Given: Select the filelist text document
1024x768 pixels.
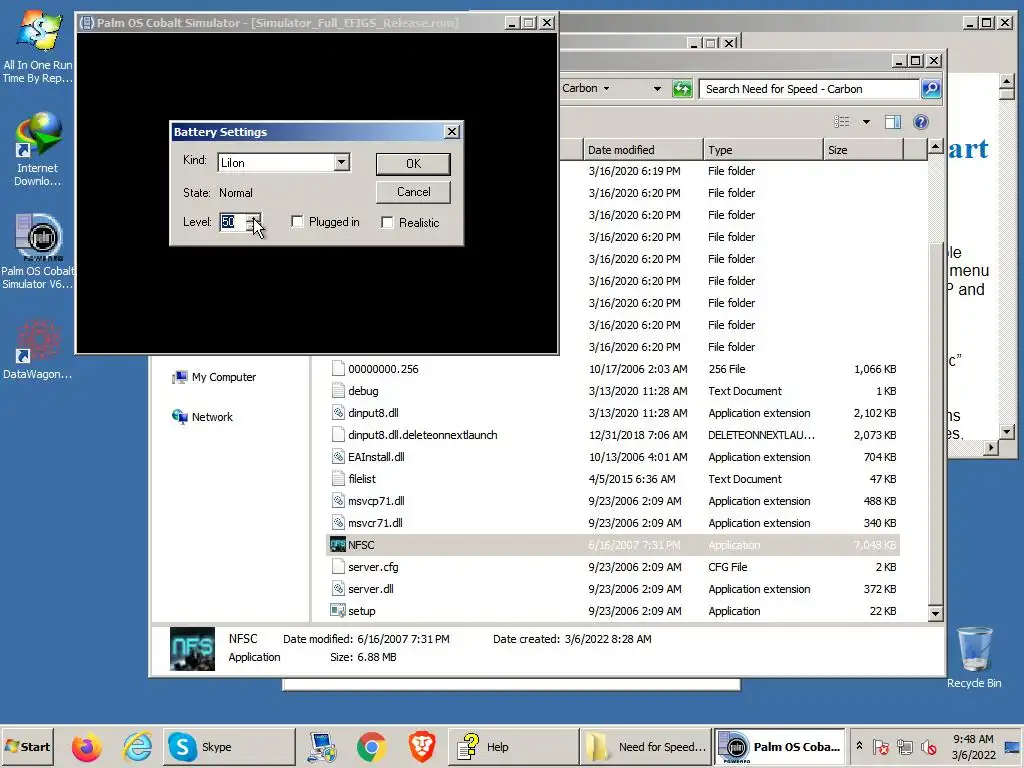Looking at the screenshot, I should point(362,479).
